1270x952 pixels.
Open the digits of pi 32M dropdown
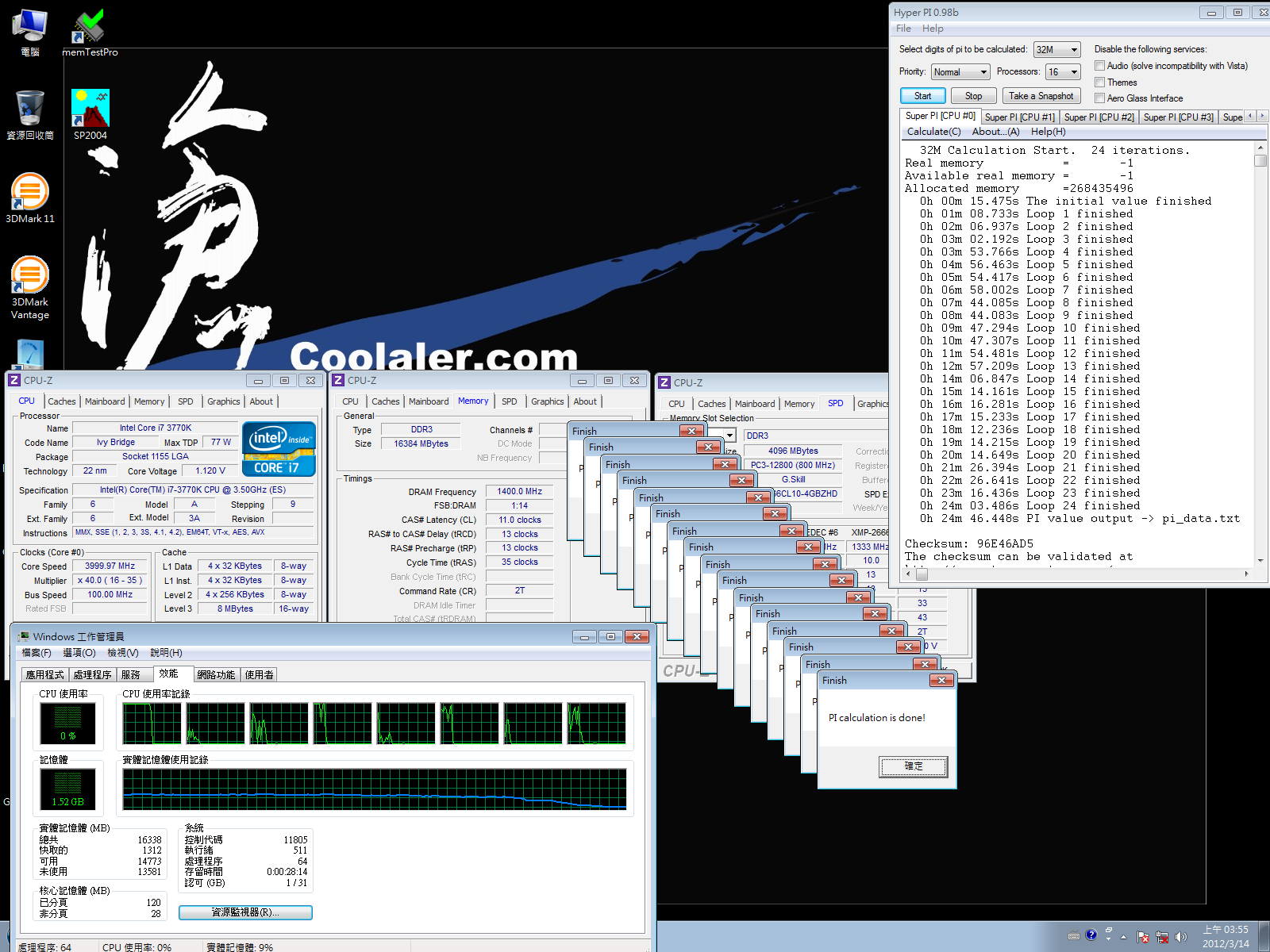pos(1057,50)
